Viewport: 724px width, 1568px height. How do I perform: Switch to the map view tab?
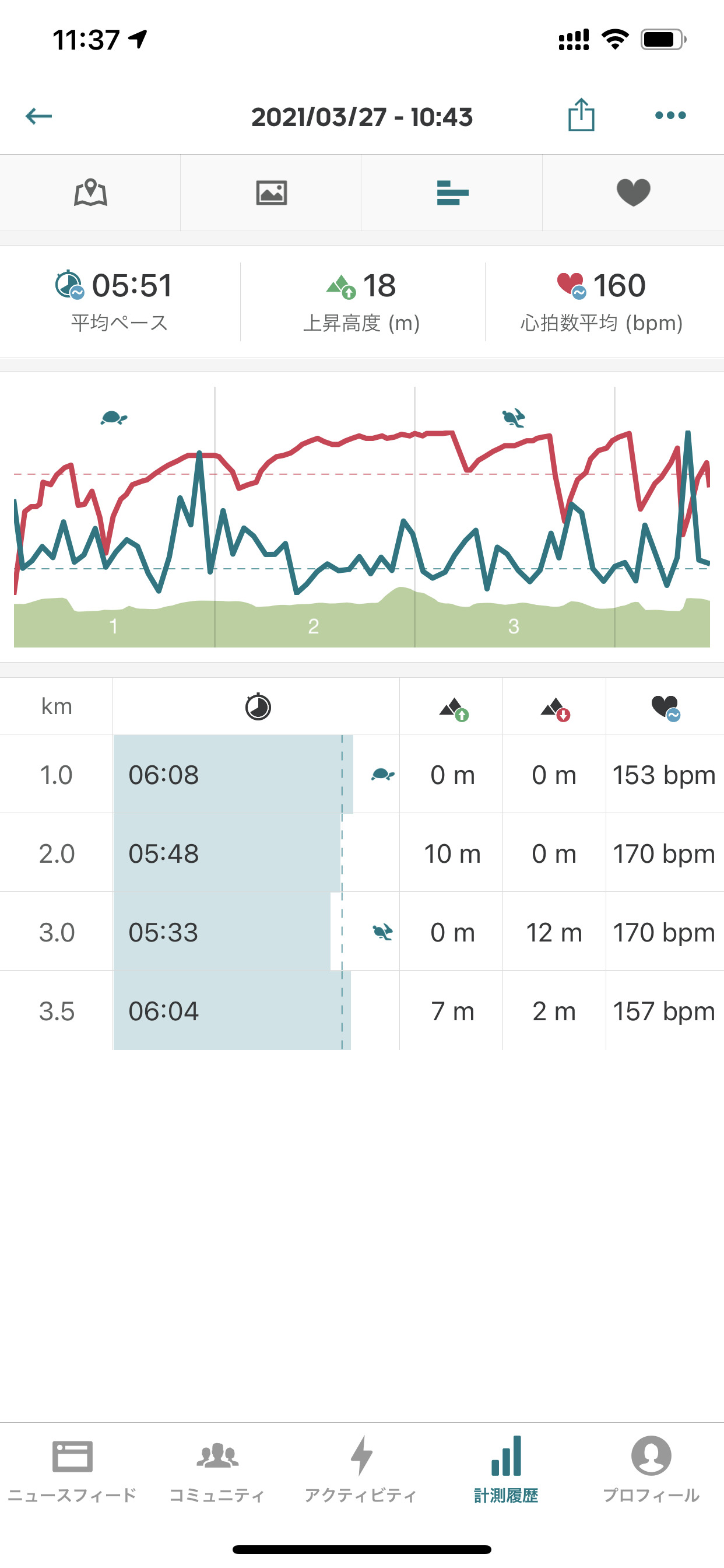[x=91, y=193]
